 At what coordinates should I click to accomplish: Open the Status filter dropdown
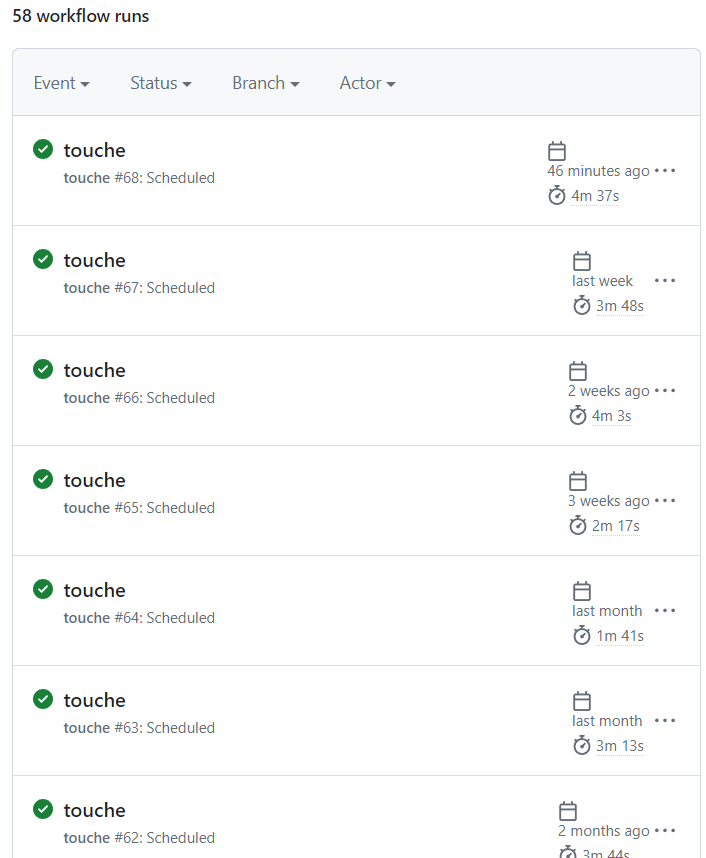[160, 83]
